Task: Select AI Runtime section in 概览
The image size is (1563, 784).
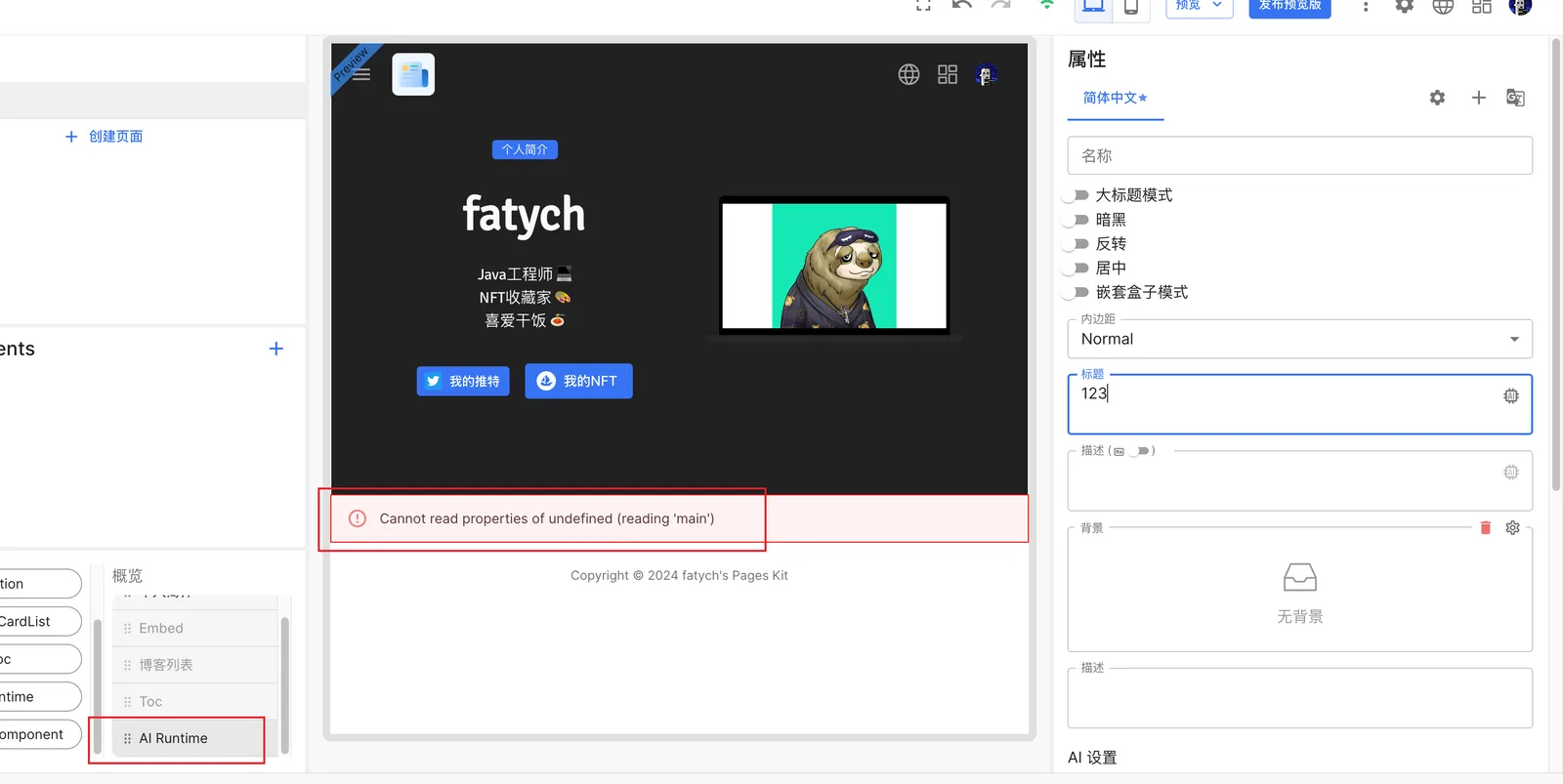Action: [x=195, y=738]
